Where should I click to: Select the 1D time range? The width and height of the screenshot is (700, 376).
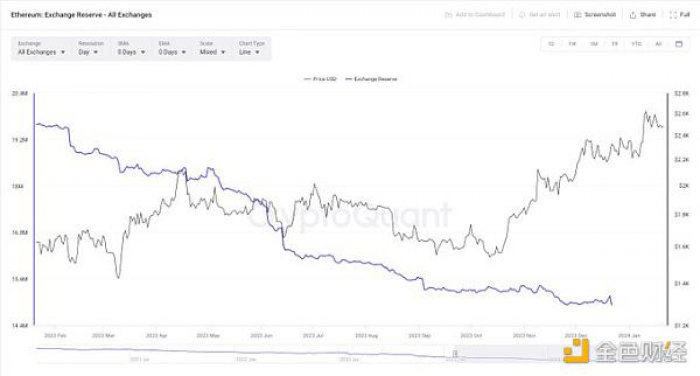coord(551,44)
